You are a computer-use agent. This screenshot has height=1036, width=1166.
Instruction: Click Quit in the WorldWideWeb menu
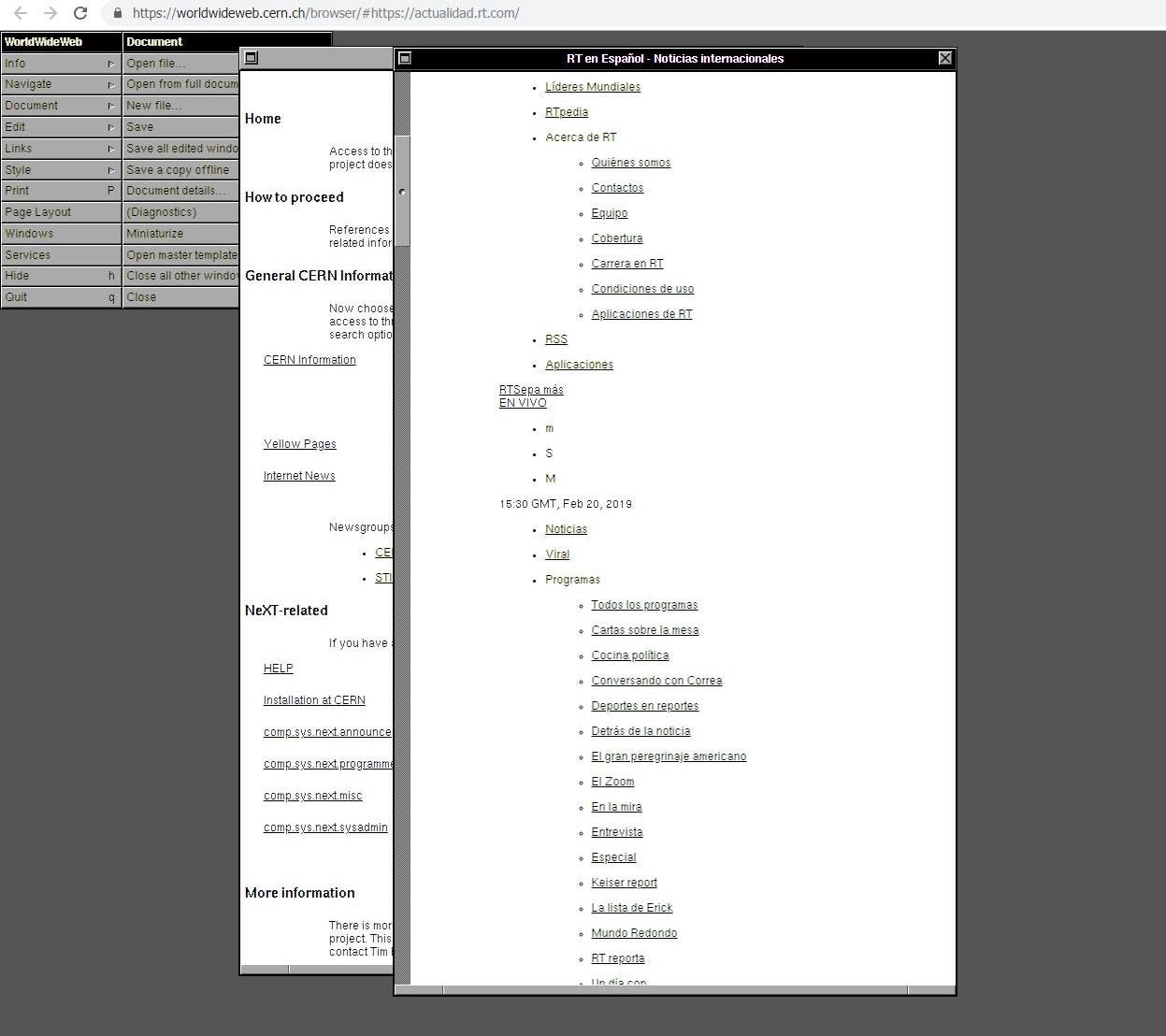pos(60,297)
